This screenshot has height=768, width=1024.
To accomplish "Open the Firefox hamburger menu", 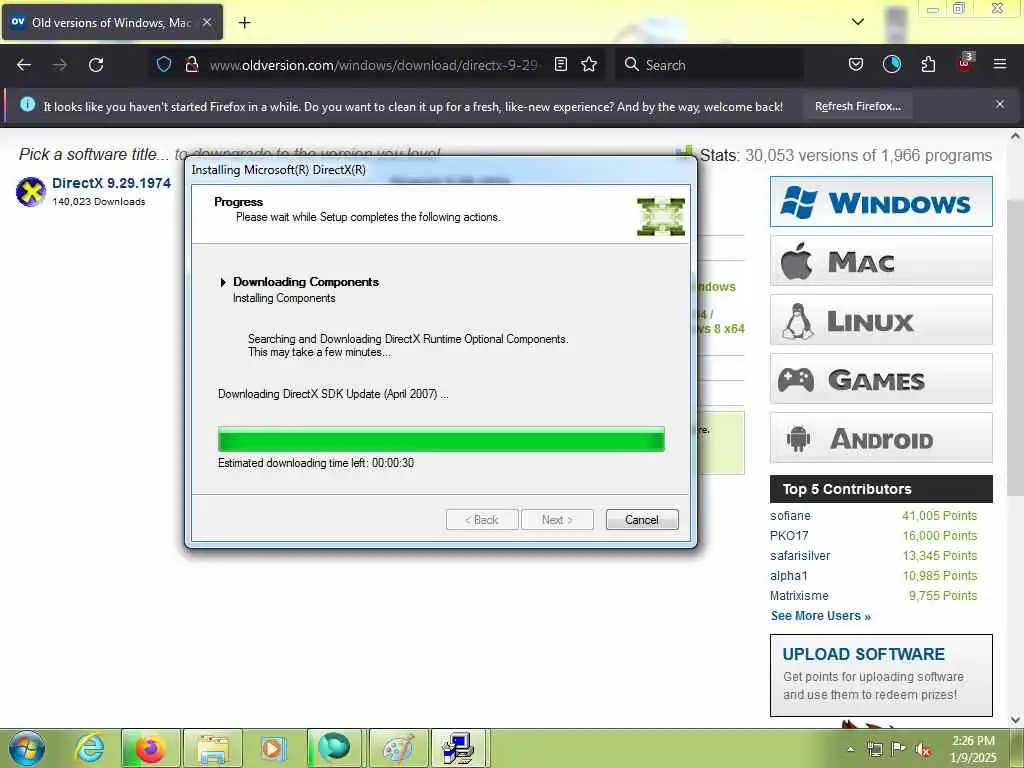I will (999, 64).
